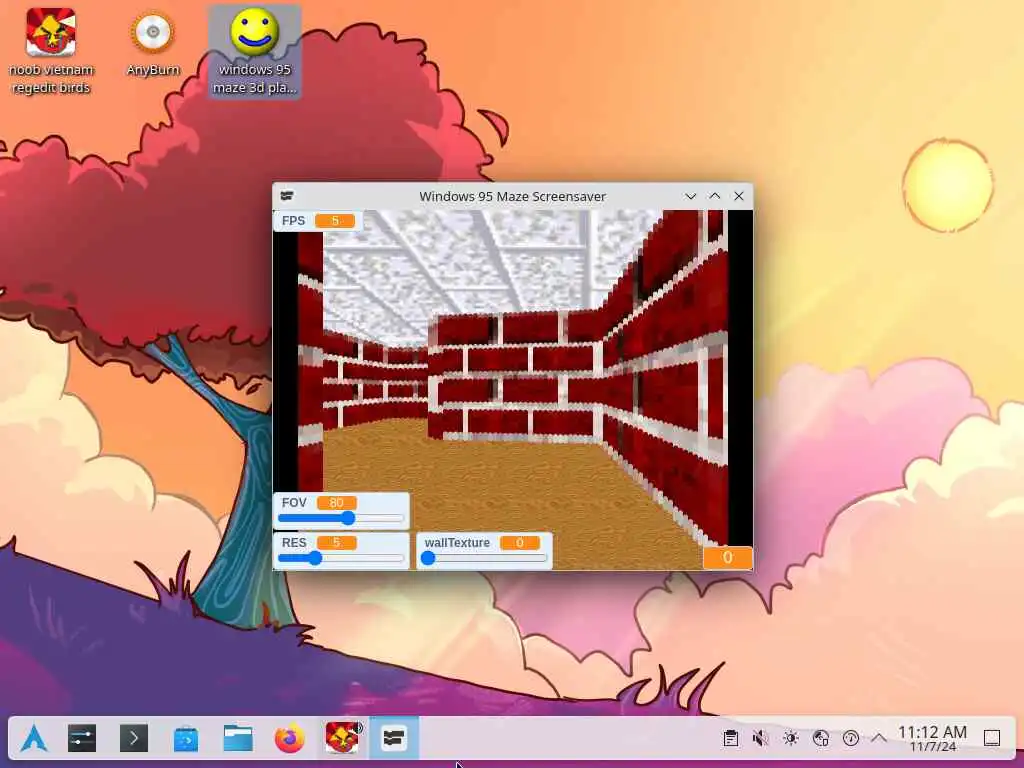Open the network tray icon
Screen dimensions: 1024x768
tap(821, 739)
